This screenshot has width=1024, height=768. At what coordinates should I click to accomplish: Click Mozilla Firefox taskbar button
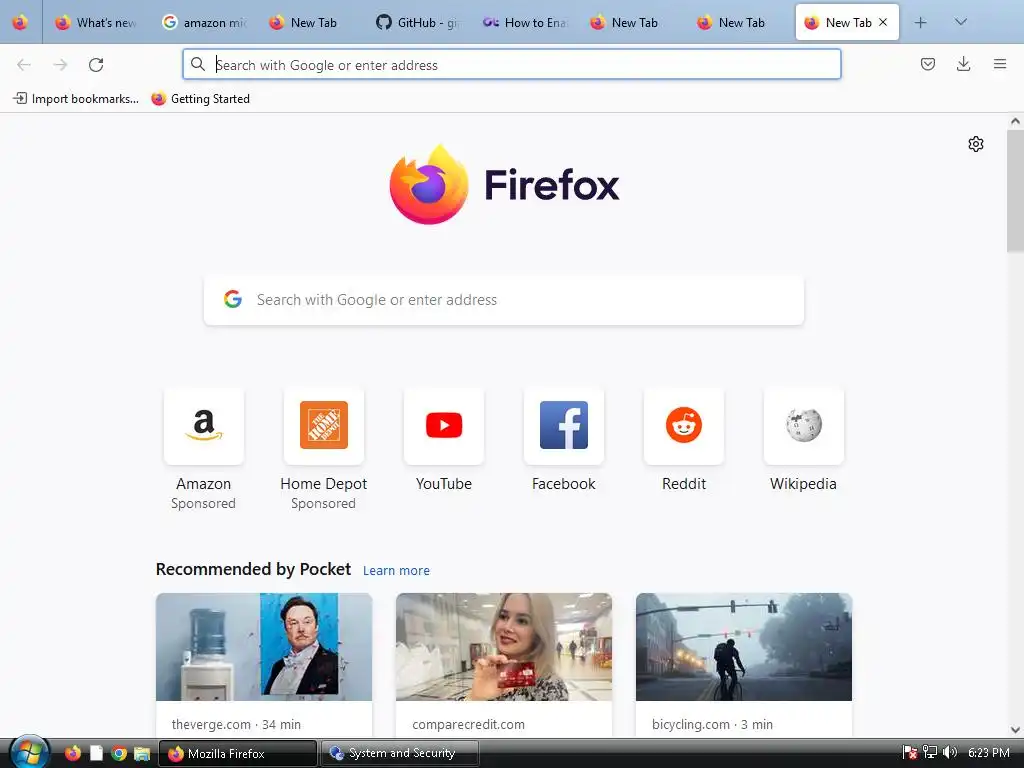(x=238, y=753)
